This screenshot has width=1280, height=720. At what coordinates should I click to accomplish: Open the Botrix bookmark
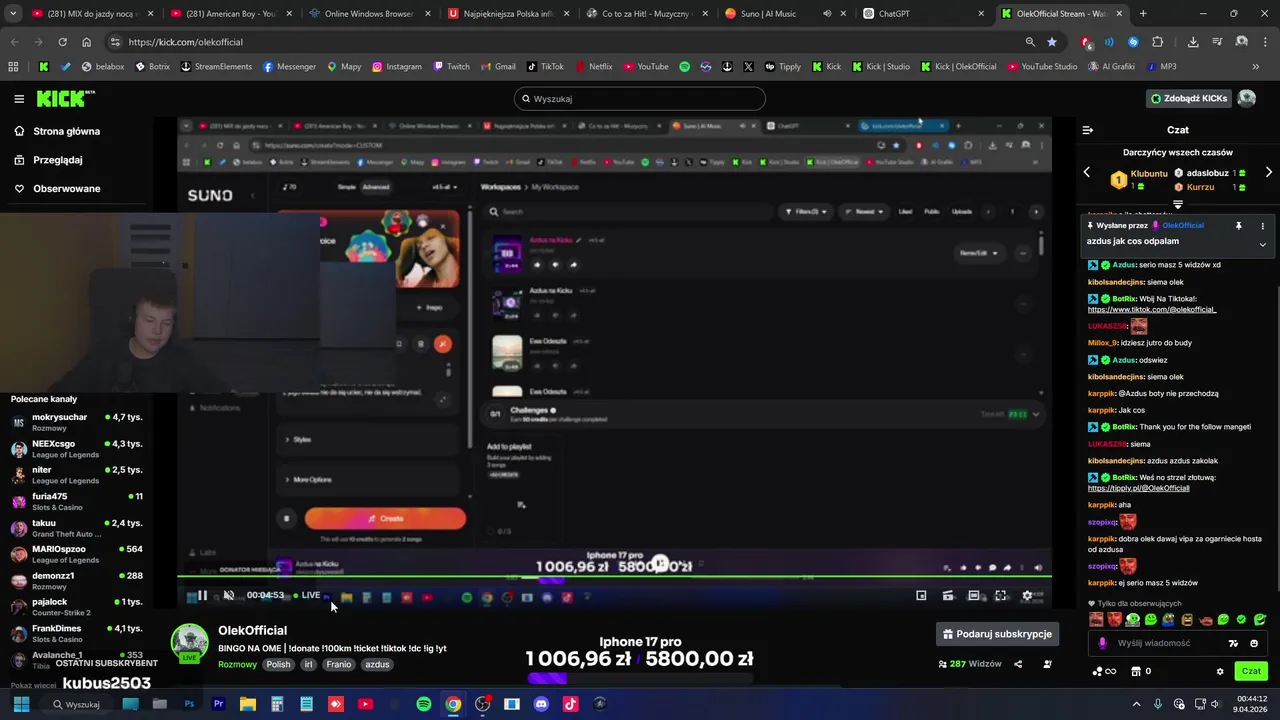(x=152, y=67)
